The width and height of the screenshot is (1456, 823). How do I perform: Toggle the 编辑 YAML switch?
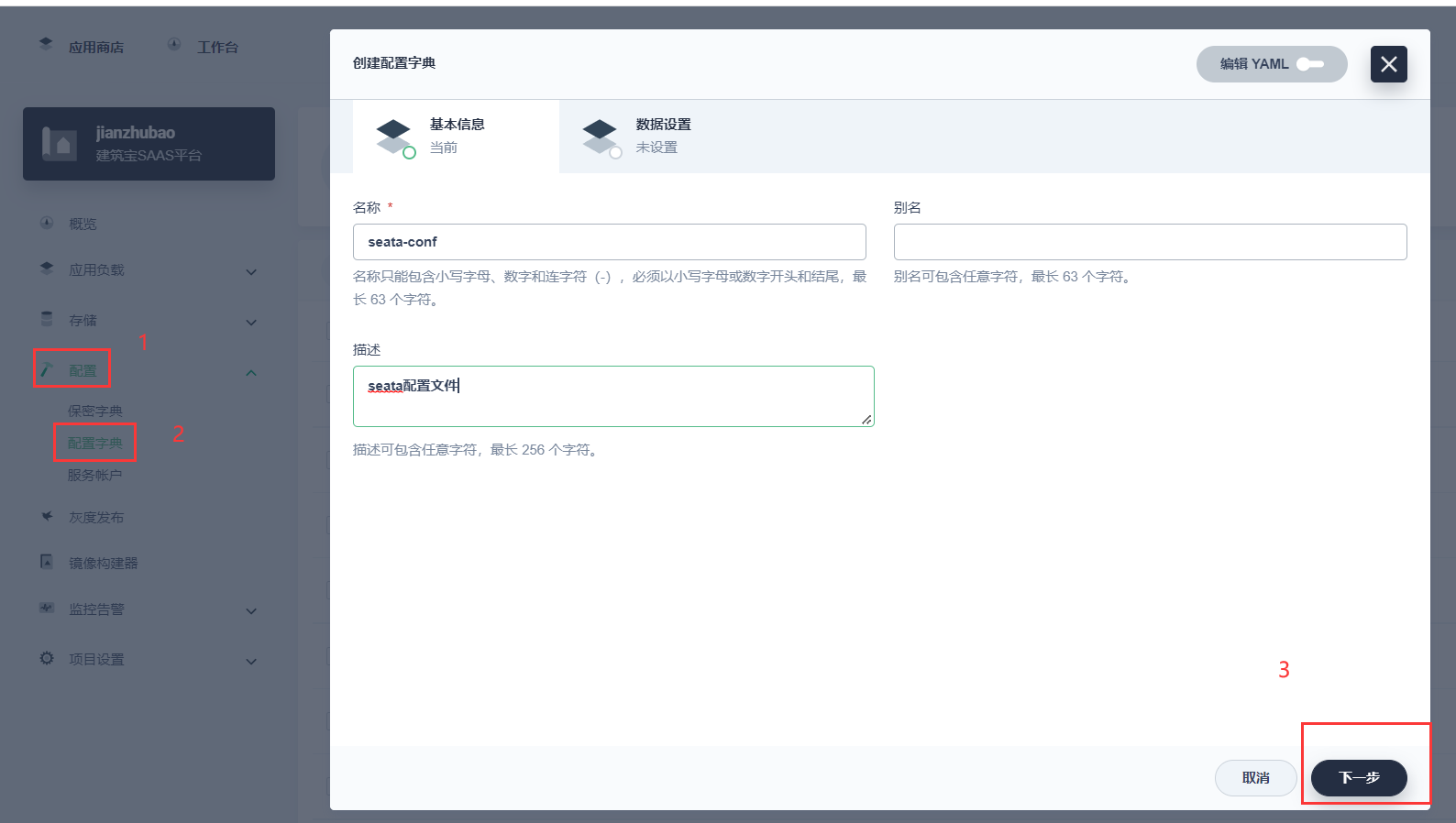[x=1310, y=64]
